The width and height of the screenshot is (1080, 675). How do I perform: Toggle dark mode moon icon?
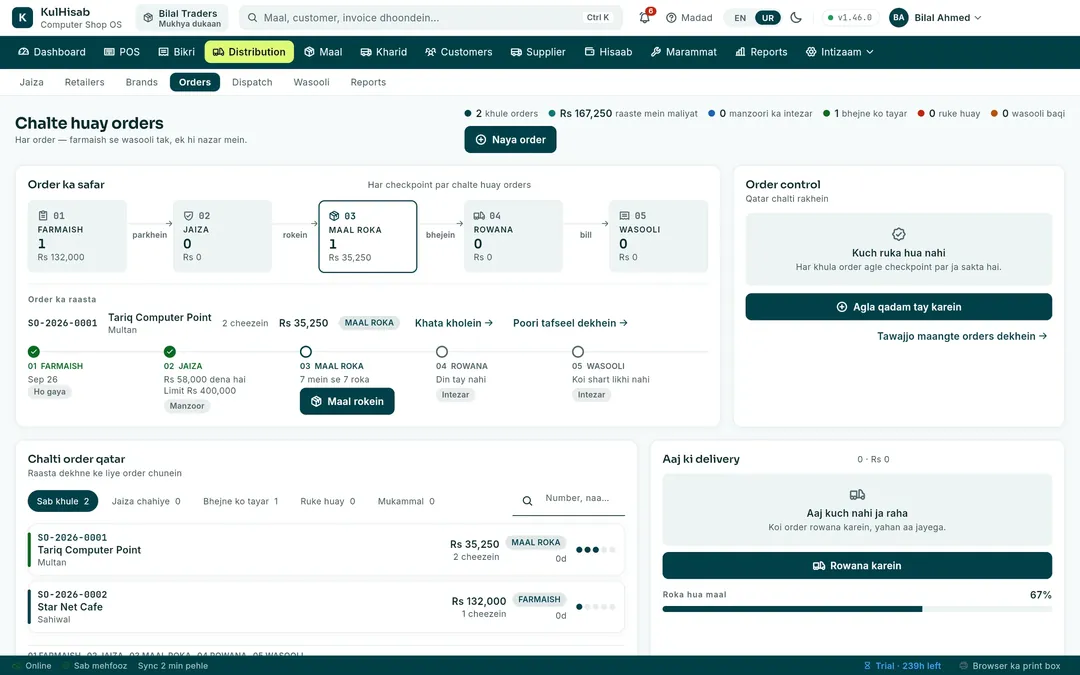(x=796, y=18)
